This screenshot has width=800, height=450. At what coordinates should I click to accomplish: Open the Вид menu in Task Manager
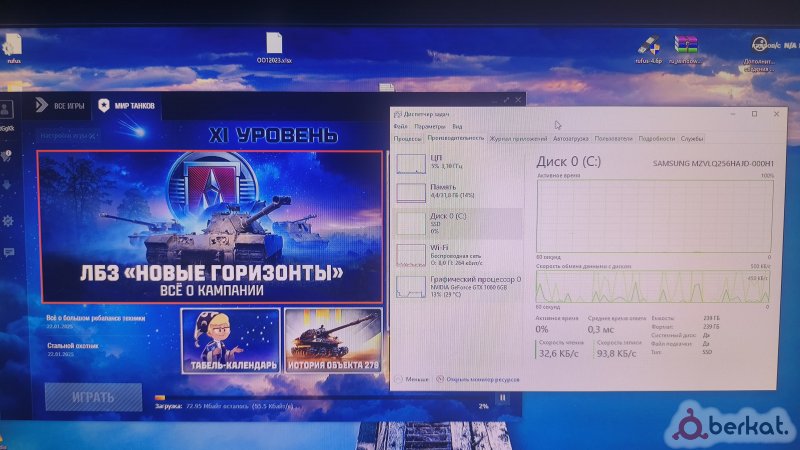click(457, 126)
